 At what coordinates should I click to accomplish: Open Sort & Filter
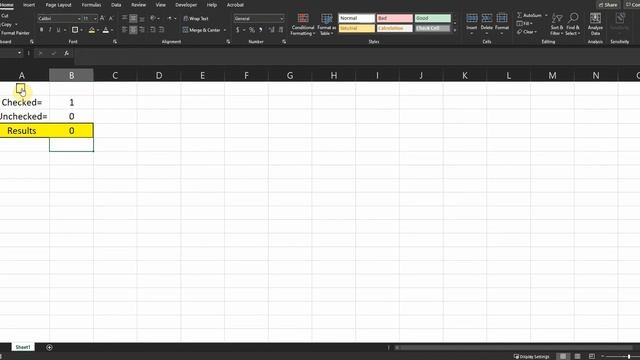click(x=557, y=24)
